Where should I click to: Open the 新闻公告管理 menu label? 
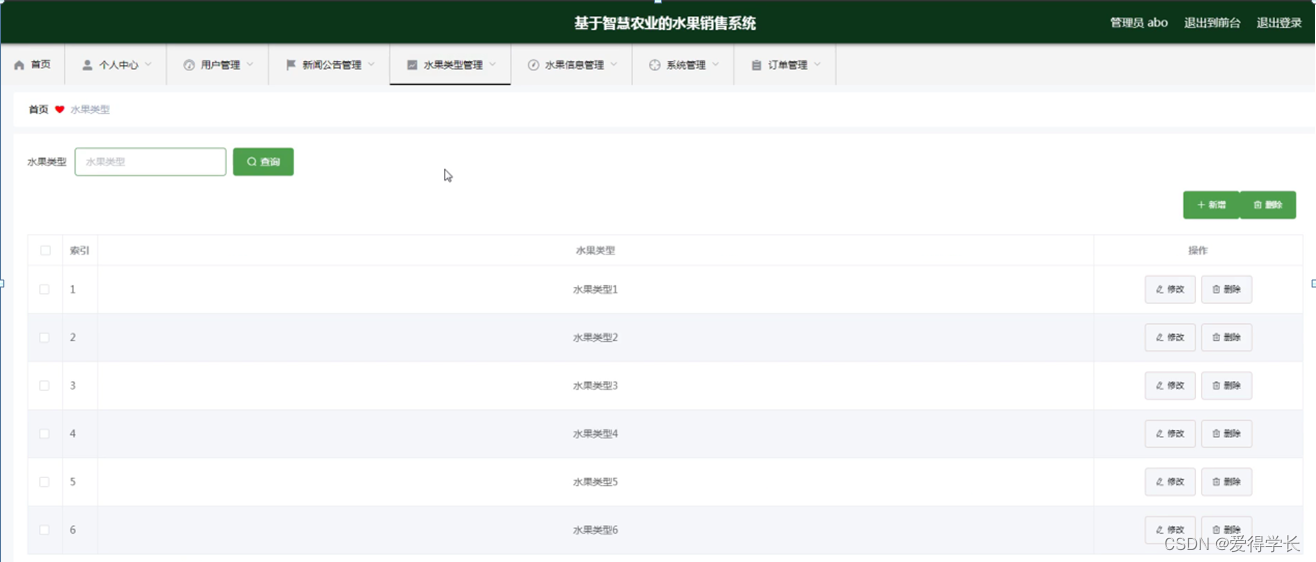[332, 65]
